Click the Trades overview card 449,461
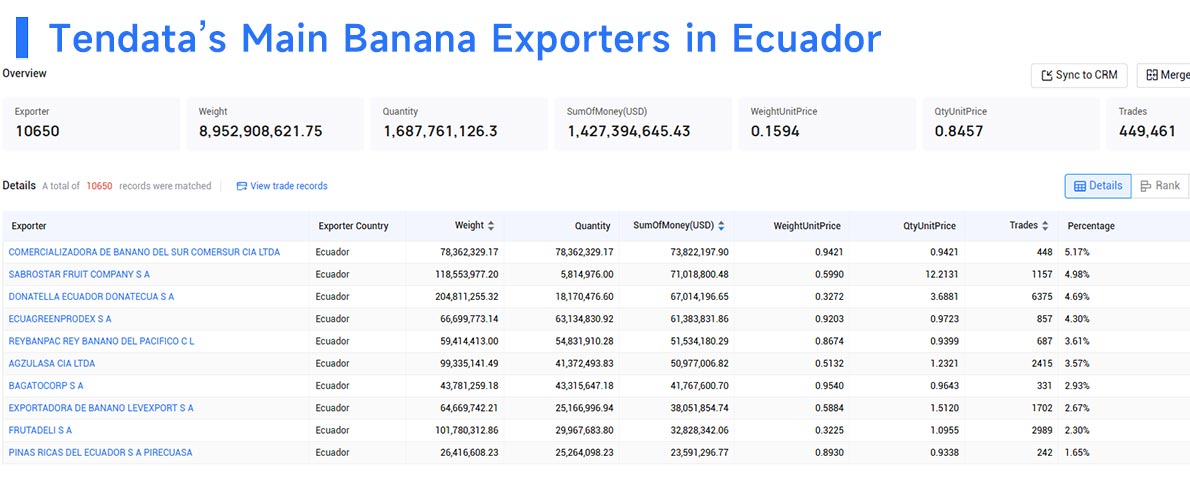The image size is (1190, 480). pyautogui.click(x=1148, y=124)
